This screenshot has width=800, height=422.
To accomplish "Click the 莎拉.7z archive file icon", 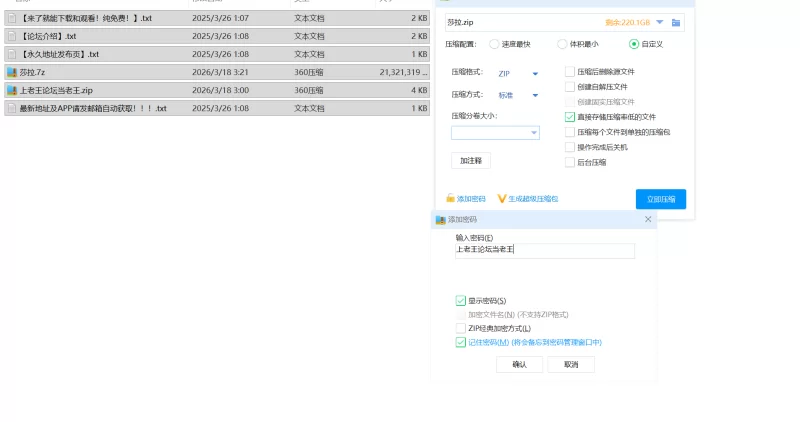I will 12,72.
